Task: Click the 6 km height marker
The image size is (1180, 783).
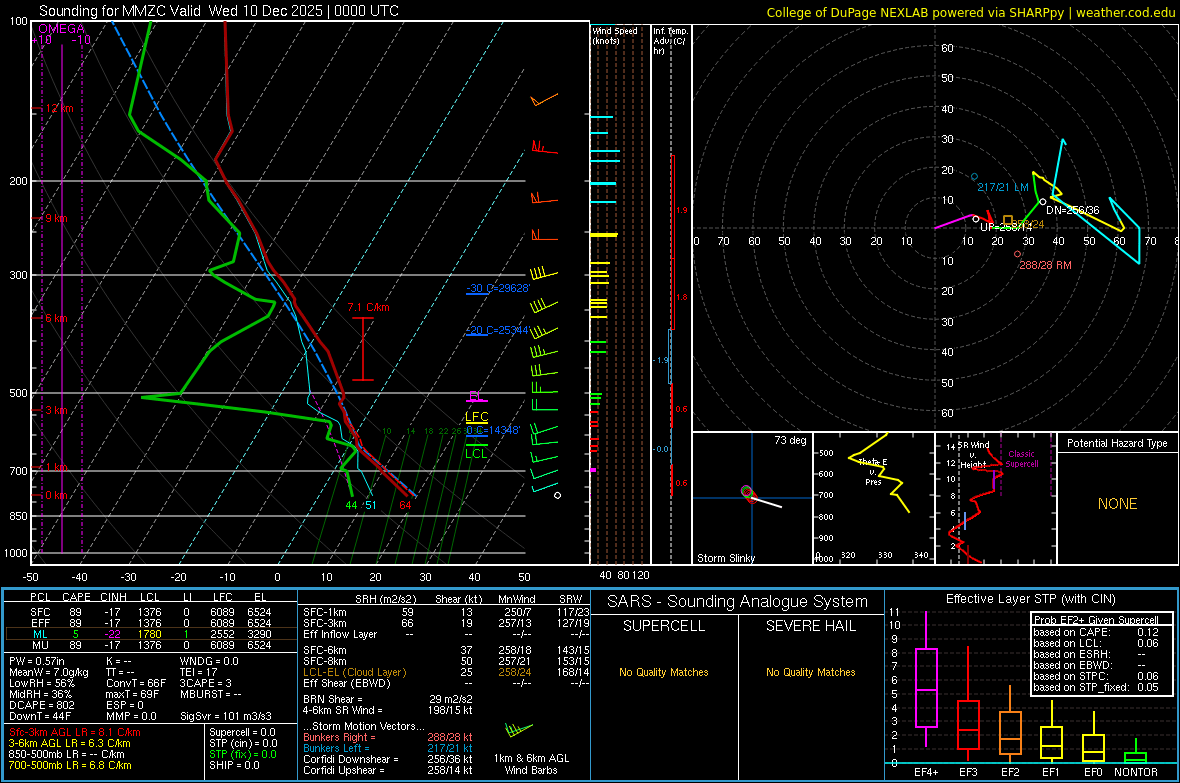Action: 56,318
